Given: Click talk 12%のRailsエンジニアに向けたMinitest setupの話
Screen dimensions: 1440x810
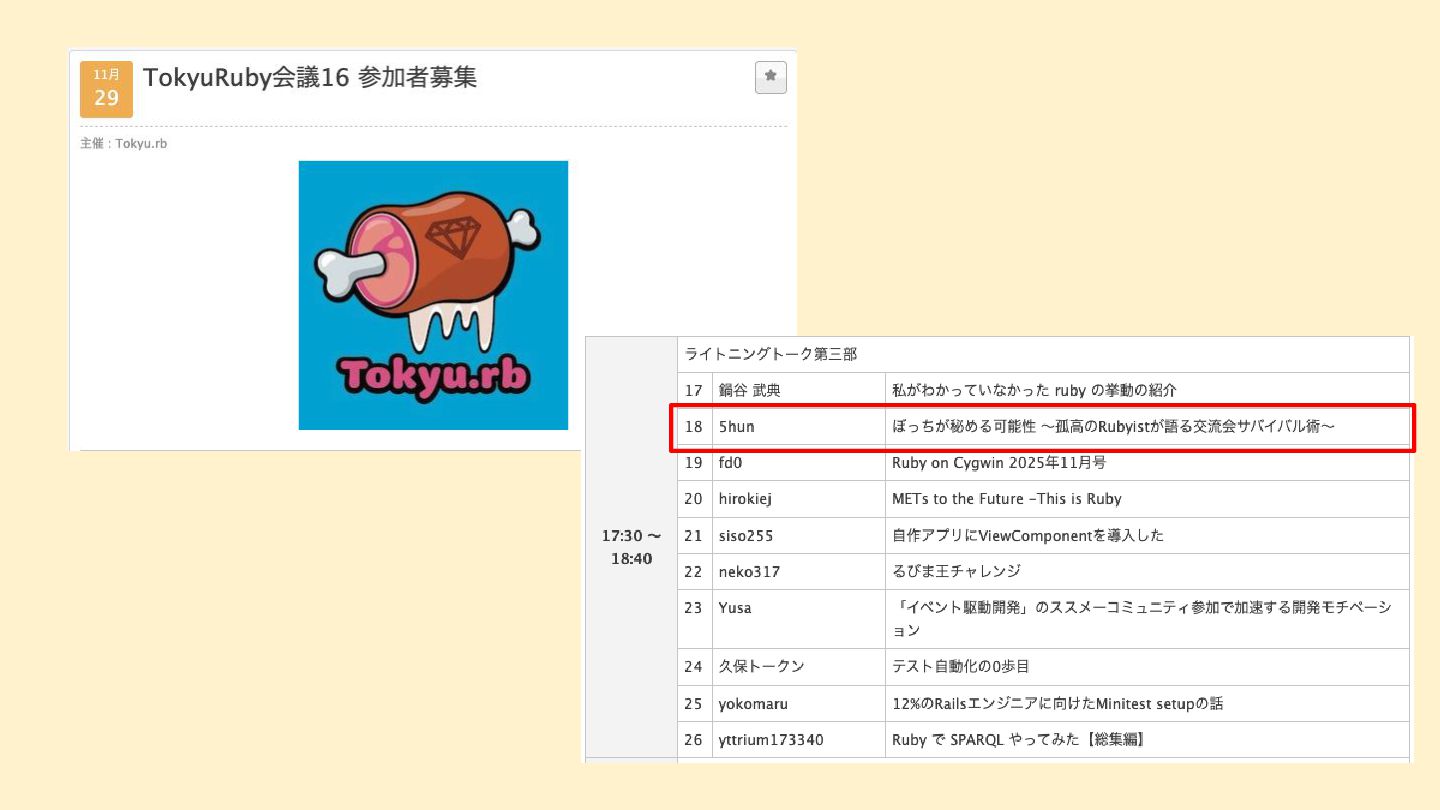Looking at the screenshot, I should point(1057,704).
